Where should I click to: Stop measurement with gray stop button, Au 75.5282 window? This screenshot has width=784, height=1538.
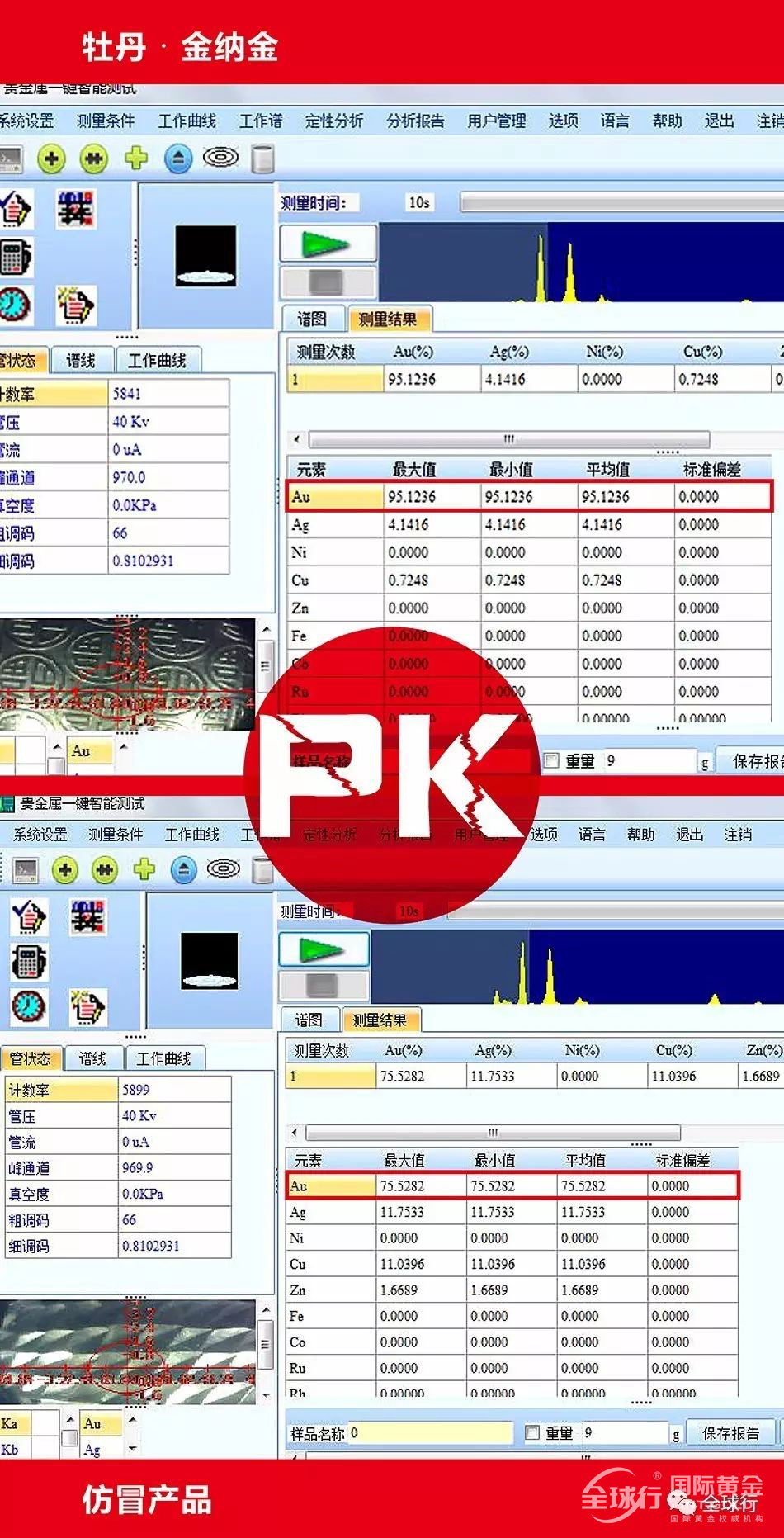pyautogui.click(x=324, y=985)
